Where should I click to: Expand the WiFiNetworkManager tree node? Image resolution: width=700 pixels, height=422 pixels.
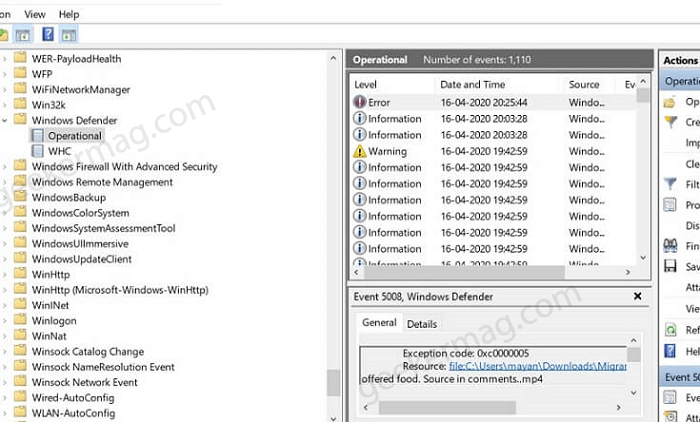pos(4,90)
